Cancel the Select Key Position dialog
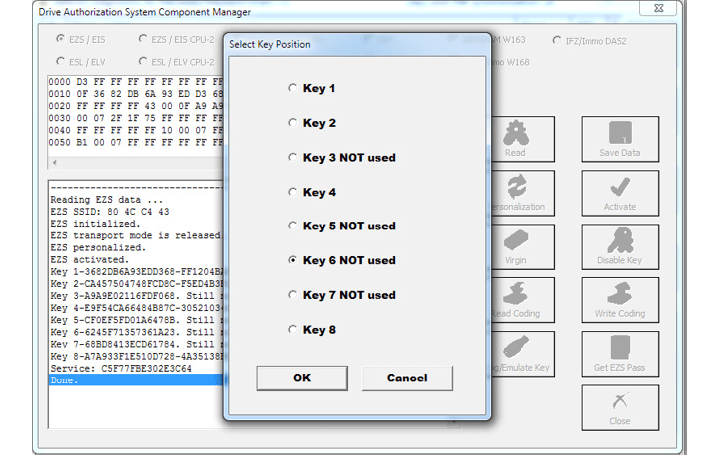The width and height of the screenshot is (719, 455). (407, 378)
